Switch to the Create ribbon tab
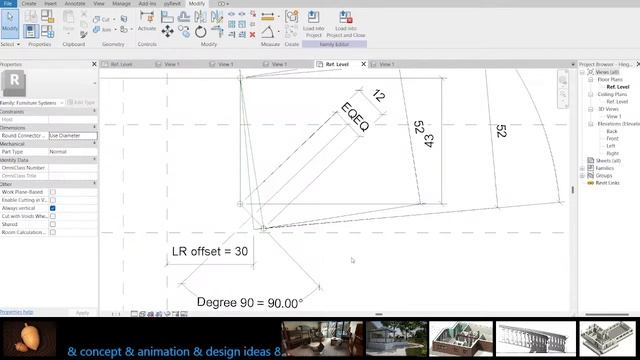This screenshot has height=360, width=640. pyautogui.click(x=29, y=3)
